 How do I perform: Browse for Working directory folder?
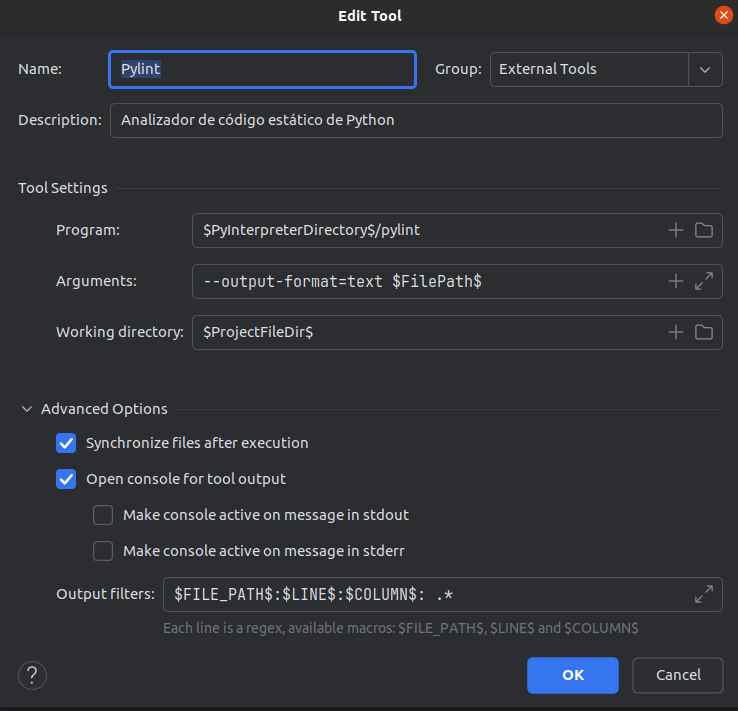tap(704, 332)
